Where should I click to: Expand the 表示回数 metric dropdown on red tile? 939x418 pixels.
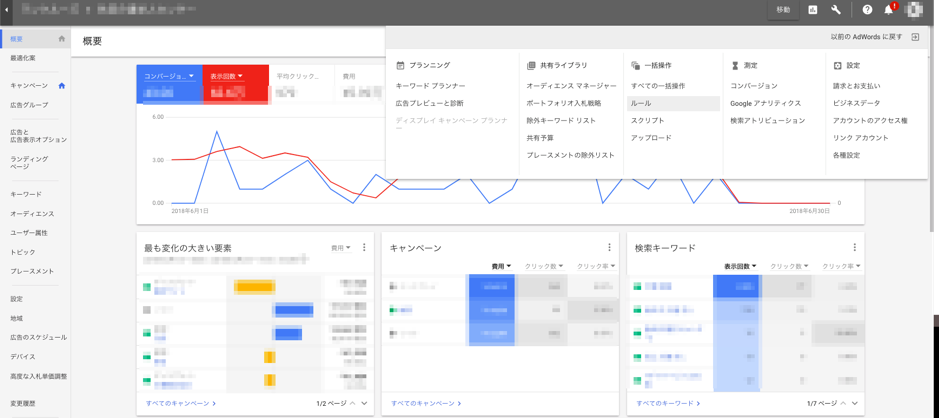240,76
